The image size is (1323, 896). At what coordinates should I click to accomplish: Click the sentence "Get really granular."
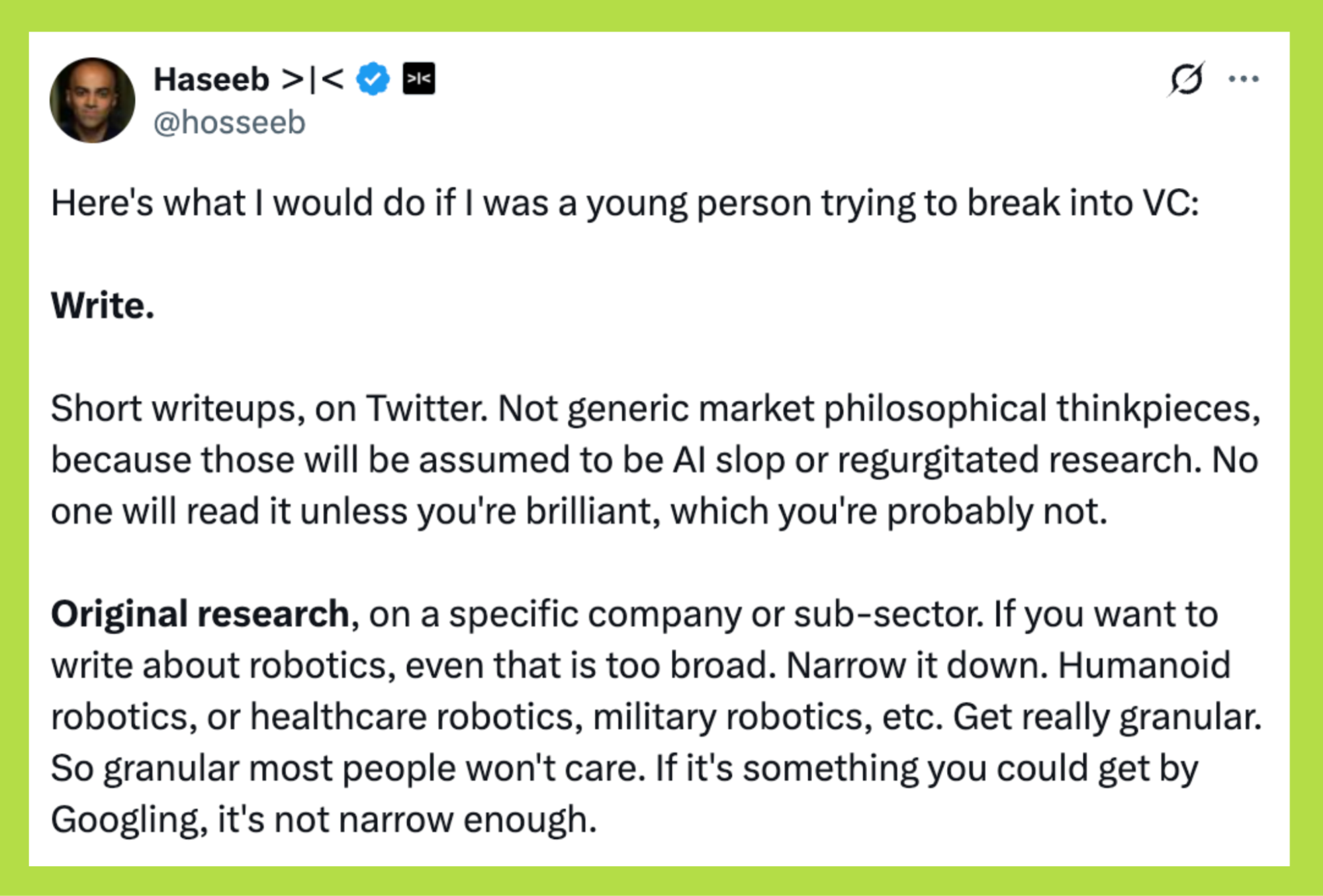(x=1107, y=717)
